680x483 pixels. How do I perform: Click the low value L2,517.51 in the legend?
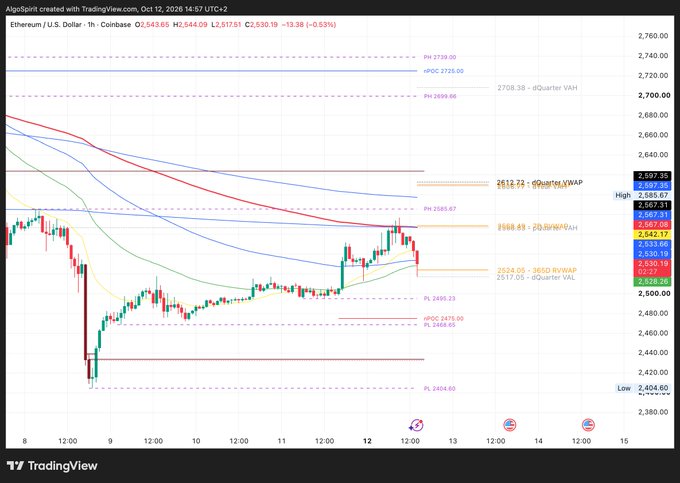click(x=226, y=25)
